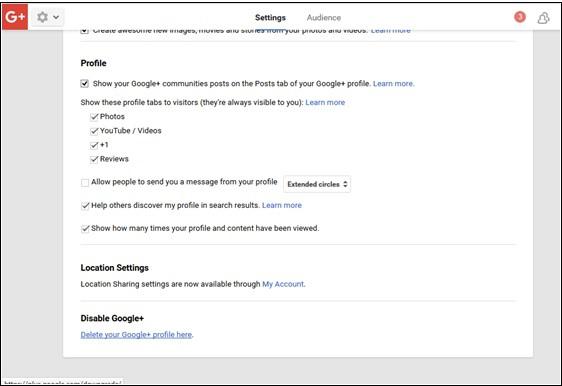
Task: Toggle the +1 tab checkbox
Action: 94,145
